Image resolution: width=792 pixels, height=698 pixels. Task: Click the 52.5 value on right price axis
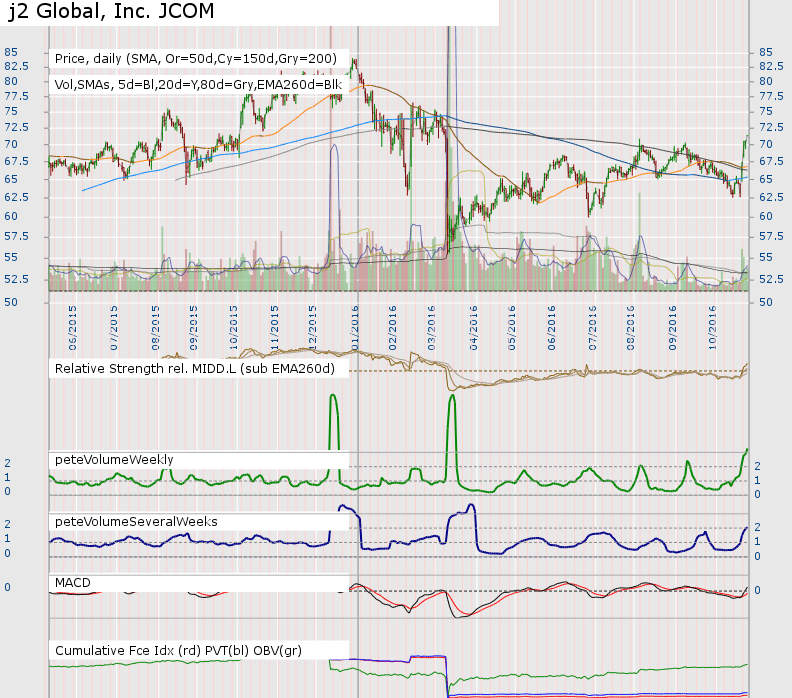(771, 279)
